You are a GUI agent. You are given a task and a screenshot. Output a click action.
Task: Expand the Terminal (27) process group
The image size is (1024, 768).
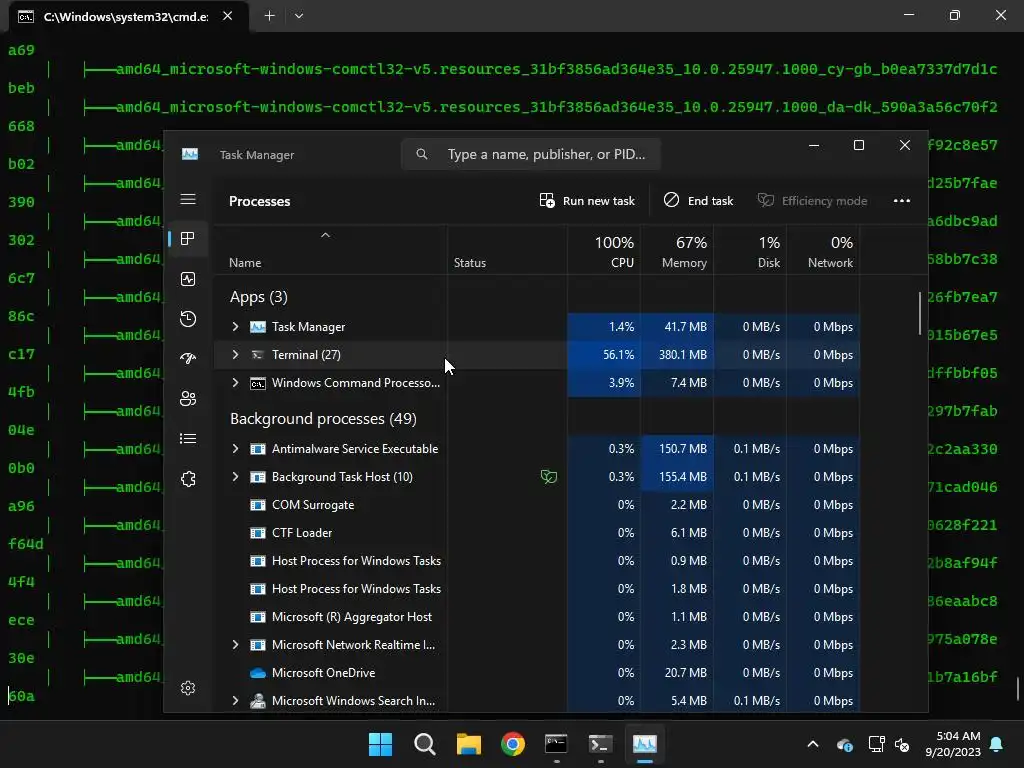[x=235, y=355]
